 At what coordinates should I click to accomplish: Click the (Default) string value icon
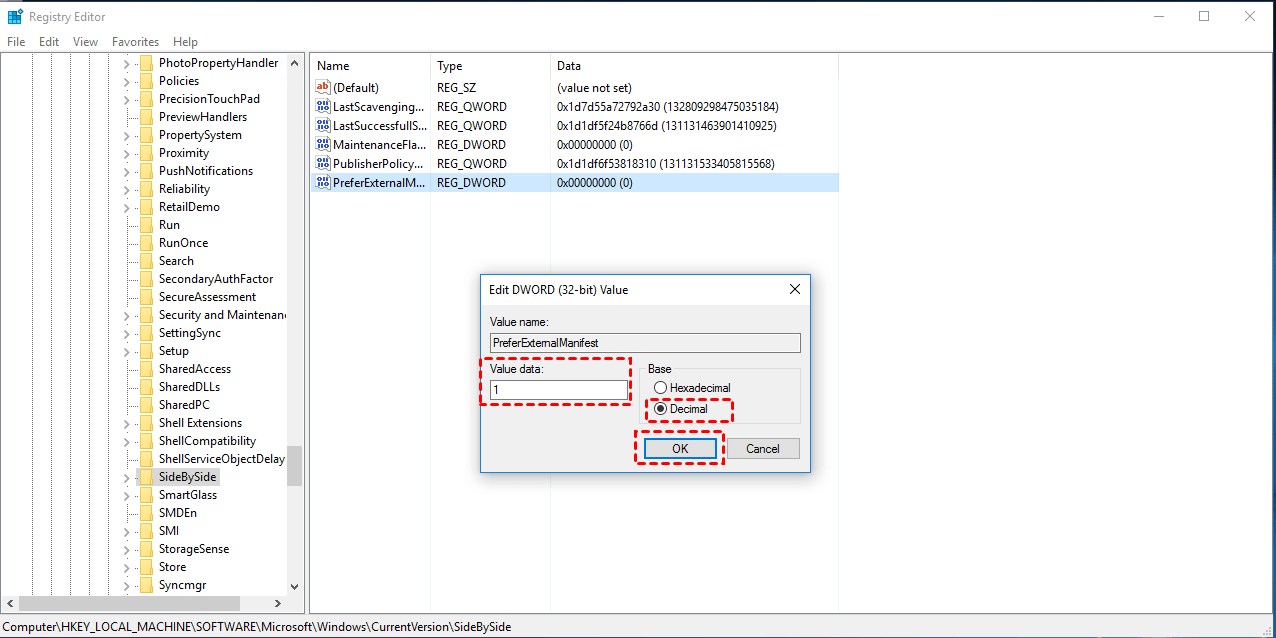click(x=322, y=88)
